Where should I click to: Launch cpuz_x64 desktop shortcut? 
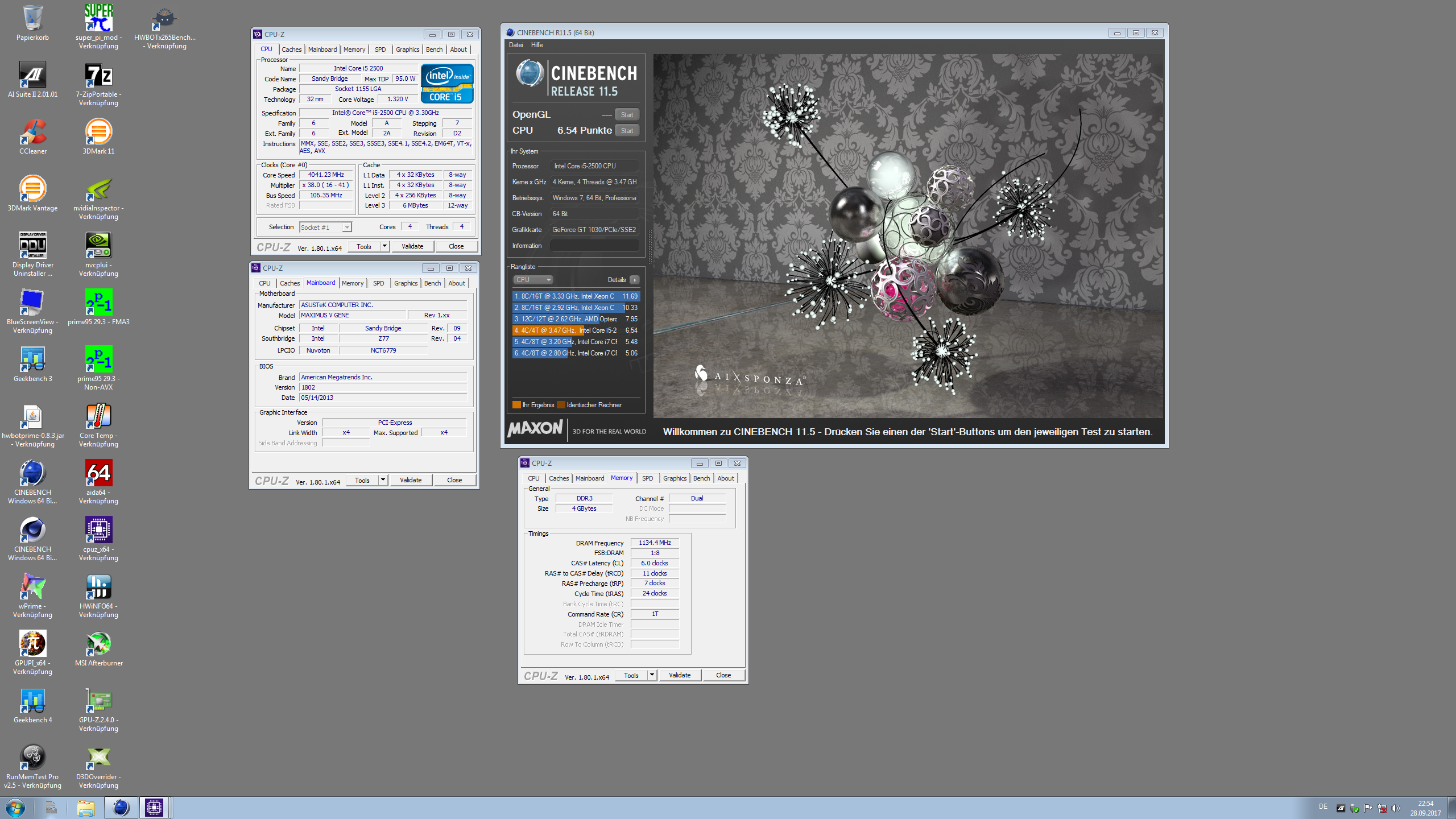point(98,539)
